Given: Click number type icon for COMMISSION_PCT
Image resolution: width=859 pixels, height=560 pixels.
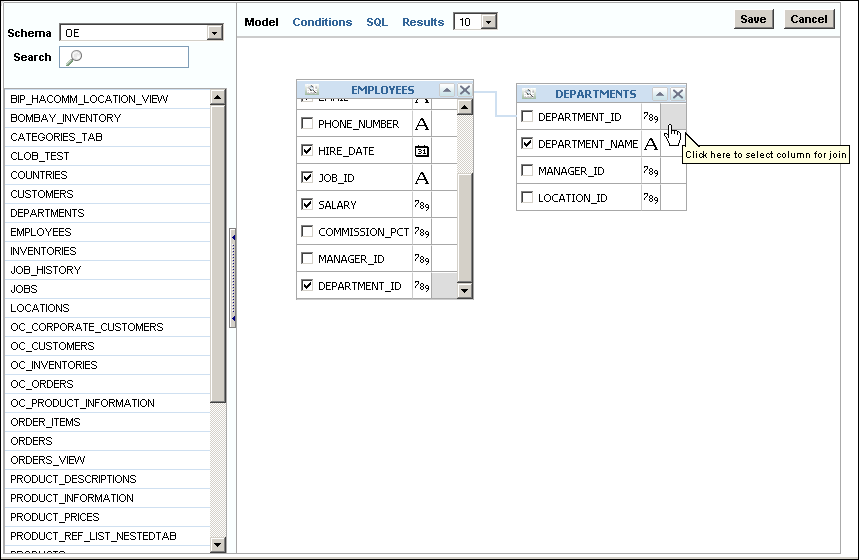Looking at the screenshot, I should tap(422, 232).
